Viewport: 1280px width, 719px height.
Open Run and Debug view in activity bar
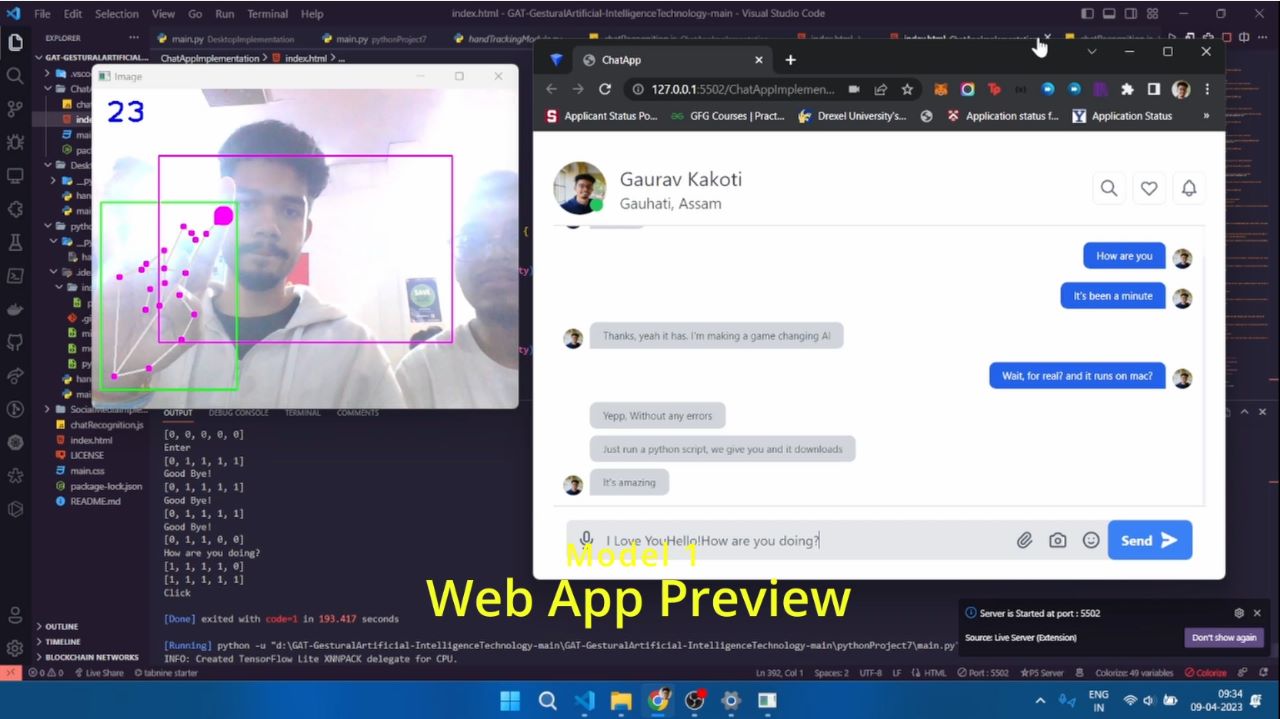pyautogui.click(x=15, y=142)
